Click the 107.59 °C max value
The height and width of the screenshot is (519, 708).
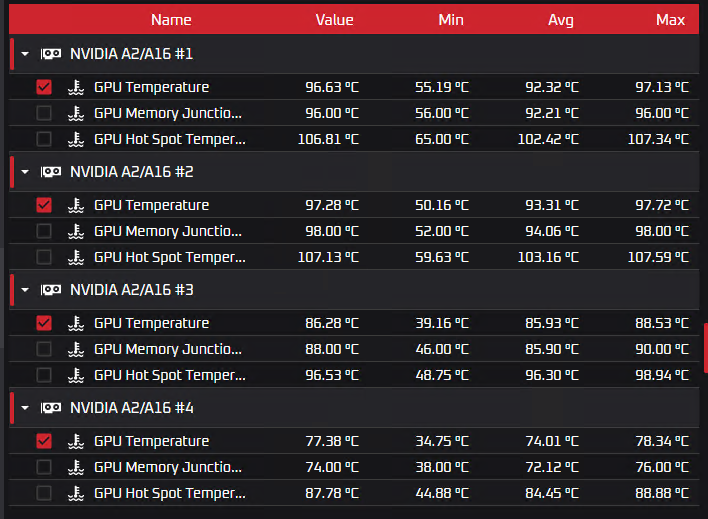658,257
